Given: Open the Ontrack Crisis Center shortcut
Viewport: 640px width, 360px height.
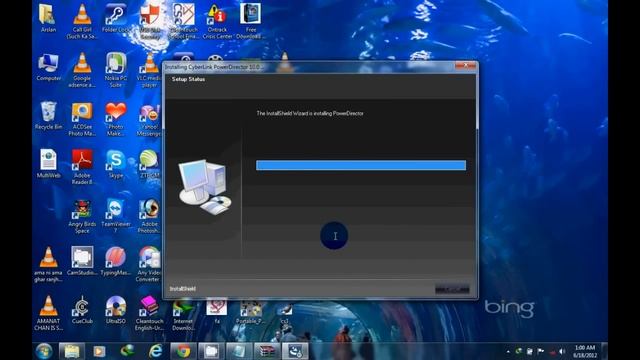Looking at the screenshot, I should 217,22.
